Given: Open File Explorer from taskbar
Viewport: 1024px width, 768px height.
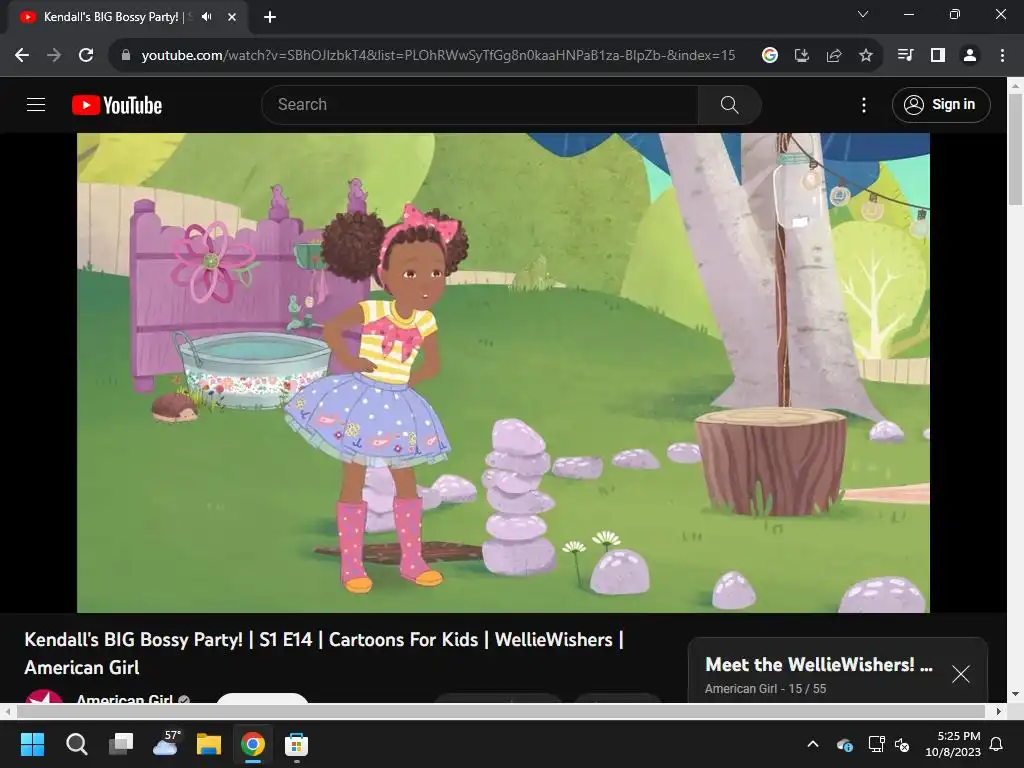Looking at the screenshot, I should (x=209, y=744).
